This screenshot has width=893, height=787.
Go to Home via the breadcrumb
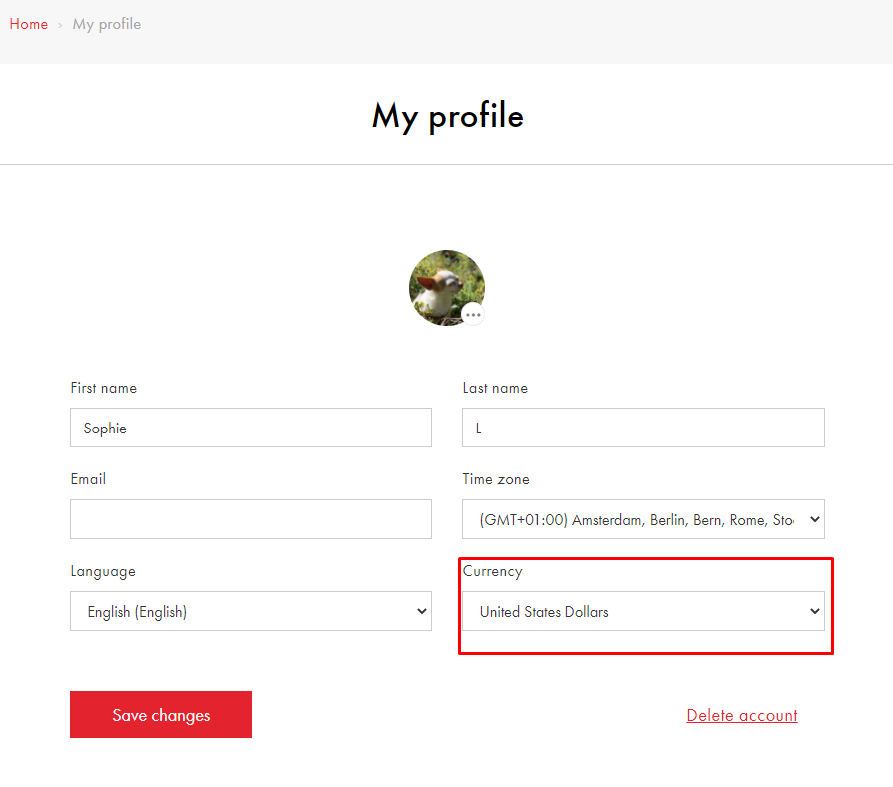tap(29, 24)
